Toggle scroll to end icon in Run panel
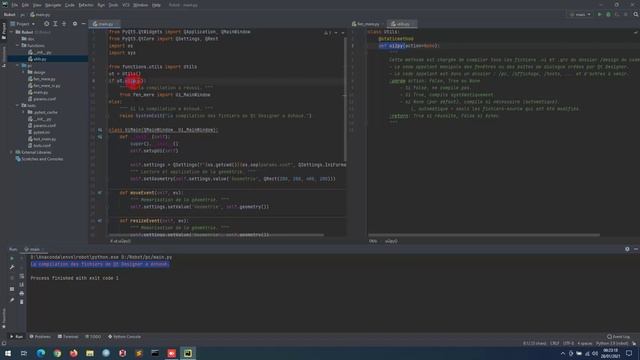 point(22,284)
